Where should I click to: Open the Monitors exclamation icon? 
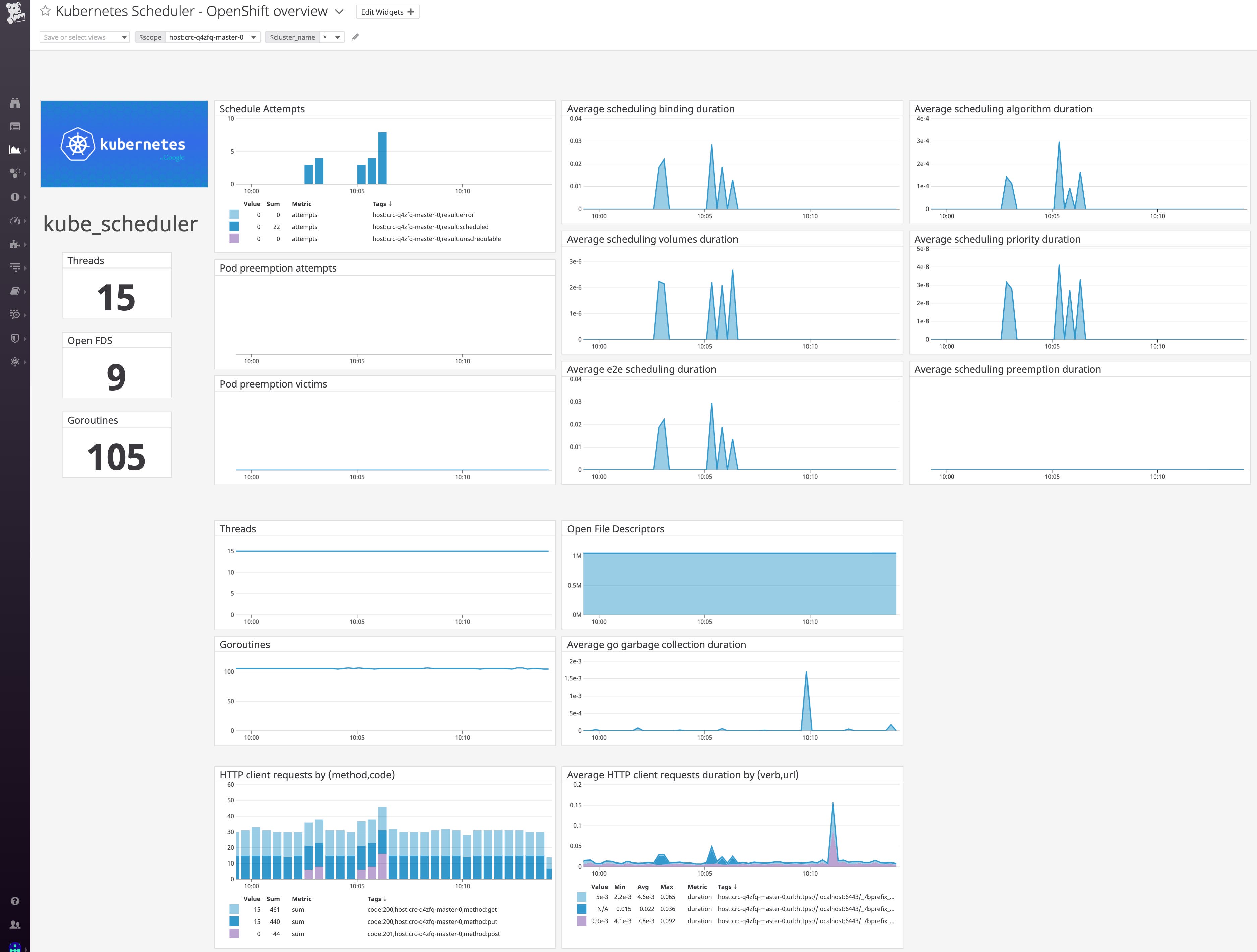coord(15,197)
